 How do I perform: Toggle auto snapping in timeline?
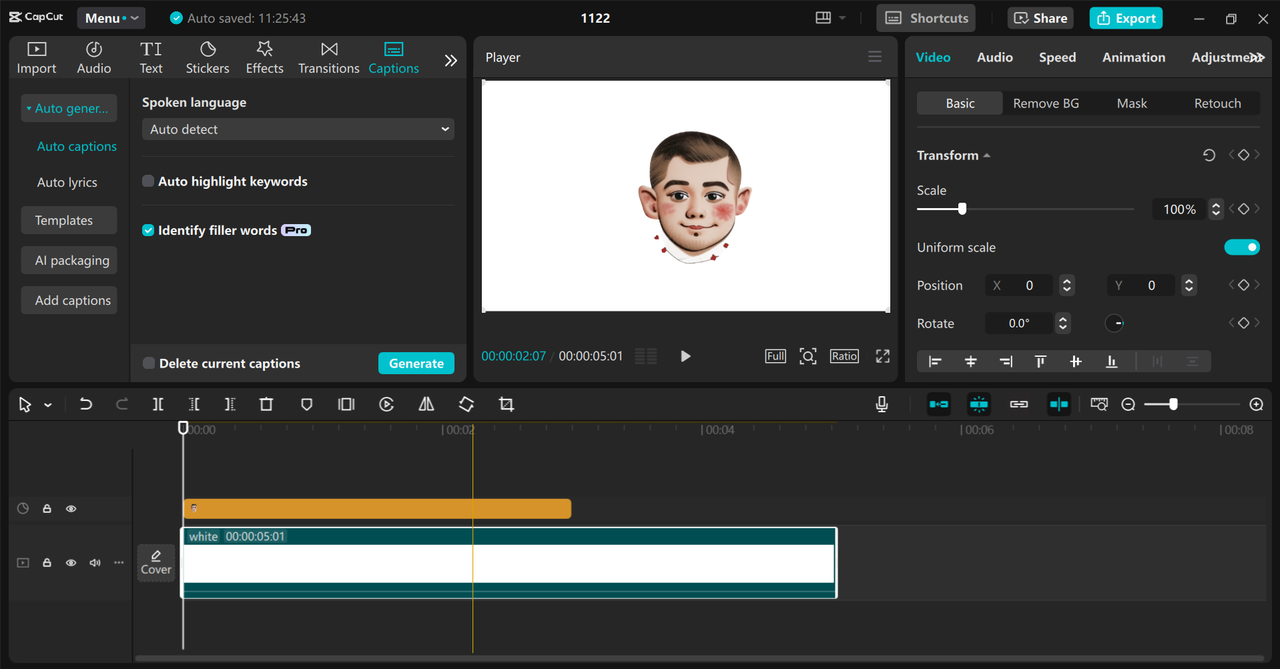pos(979,404)
